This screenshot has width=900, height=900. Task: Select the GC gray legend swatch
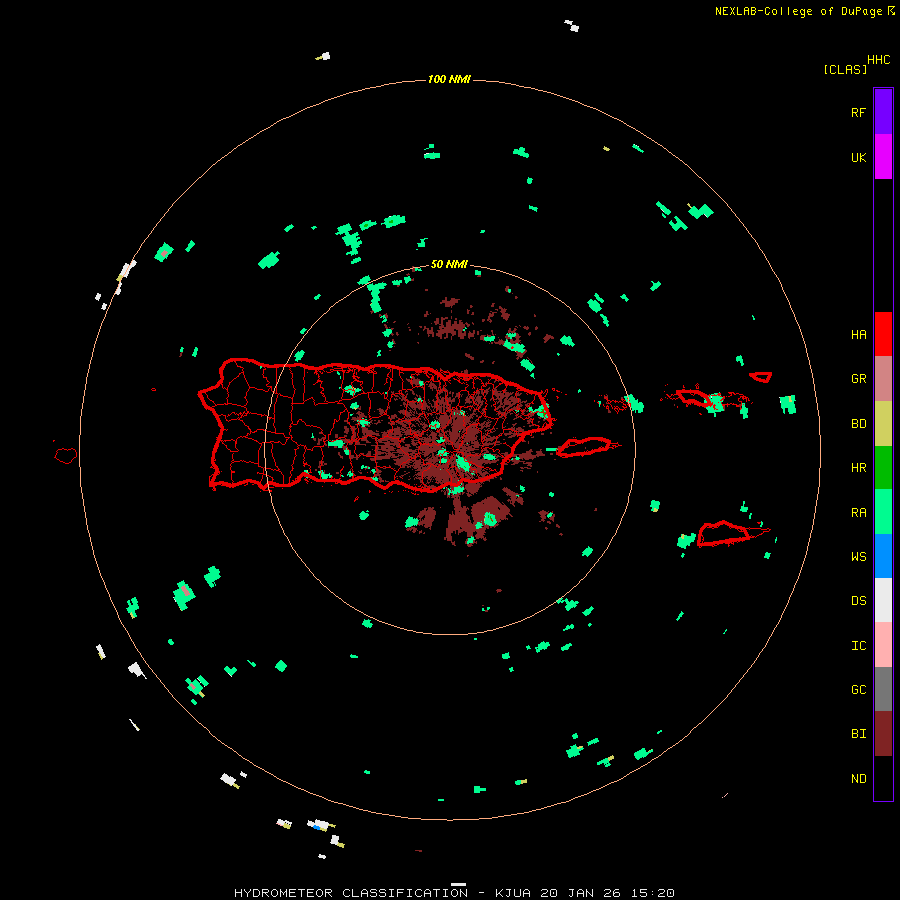[883, 689]
